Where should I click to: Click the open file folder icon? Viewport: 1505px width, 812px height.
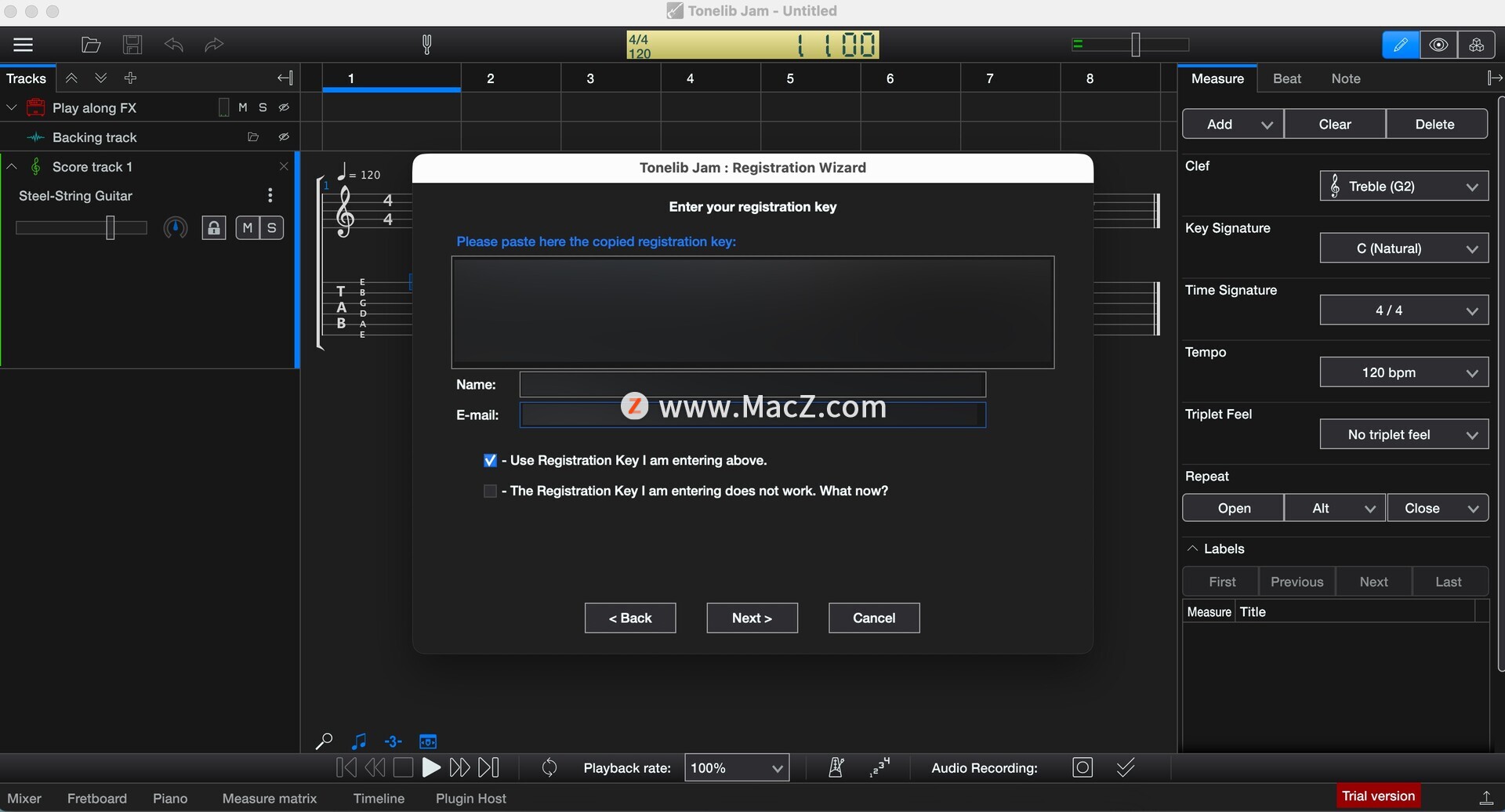click(91, 45)
